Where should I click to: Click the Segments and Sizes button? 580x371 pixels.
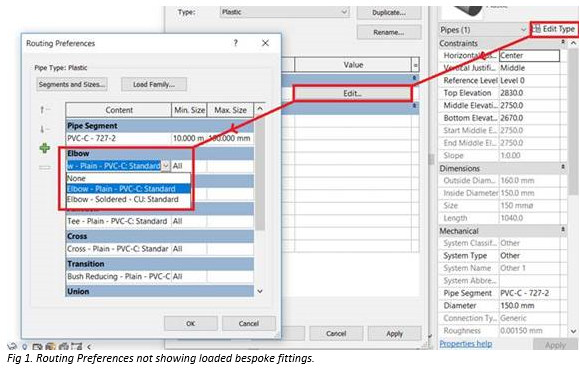72,84
